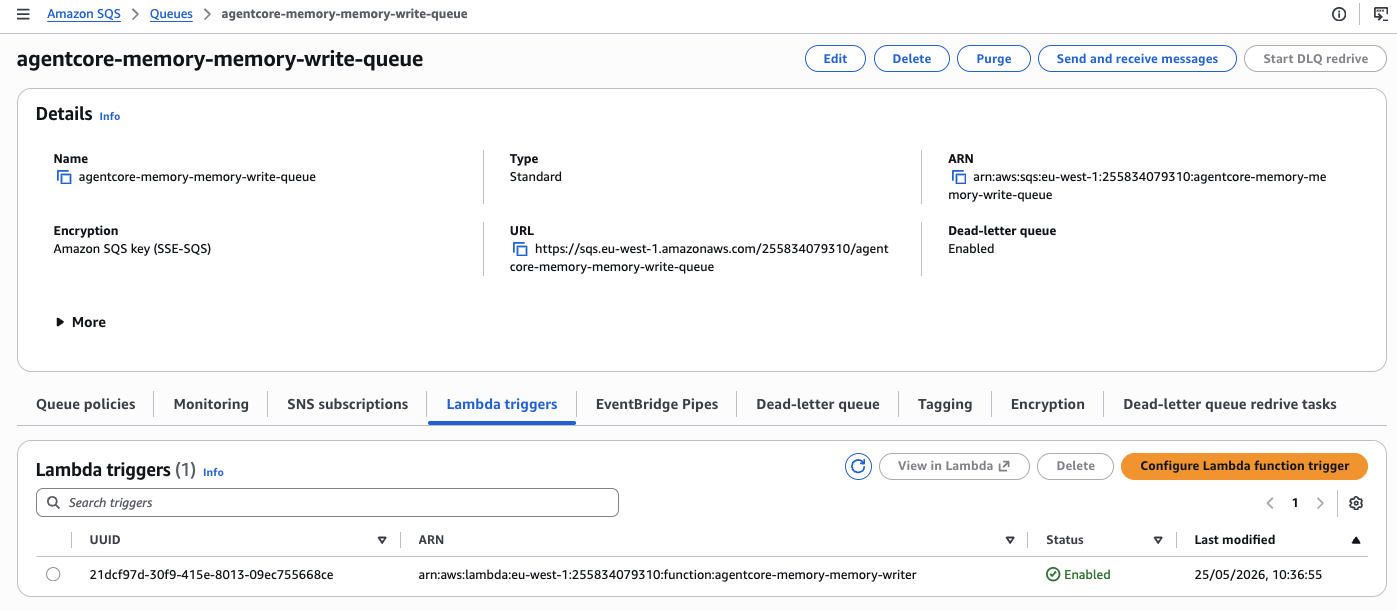Open table preferences gear icon

pos(1356,503)
